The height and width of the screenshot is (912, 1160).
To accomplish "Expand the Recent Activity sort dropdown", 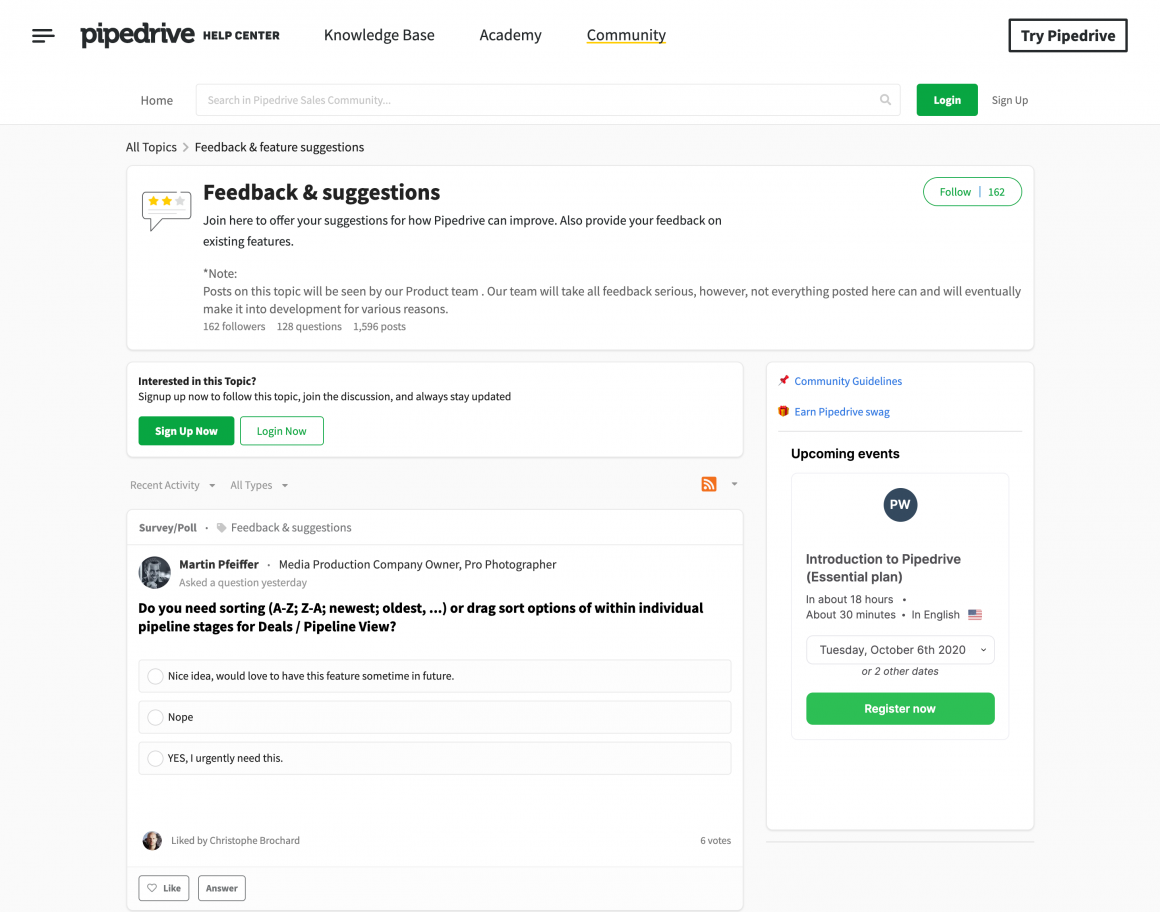I will point(172,485).
